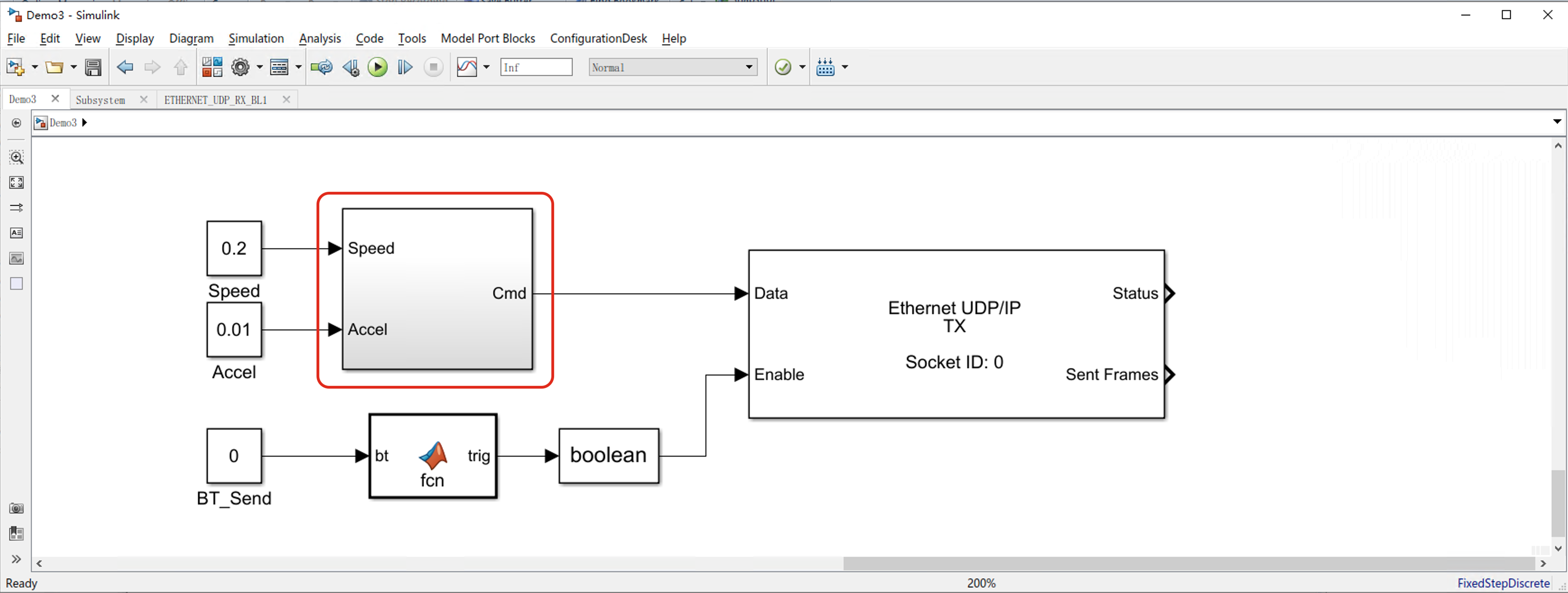
Task: Expand the Model Explorer dropdown arrow
Action: 298,67
